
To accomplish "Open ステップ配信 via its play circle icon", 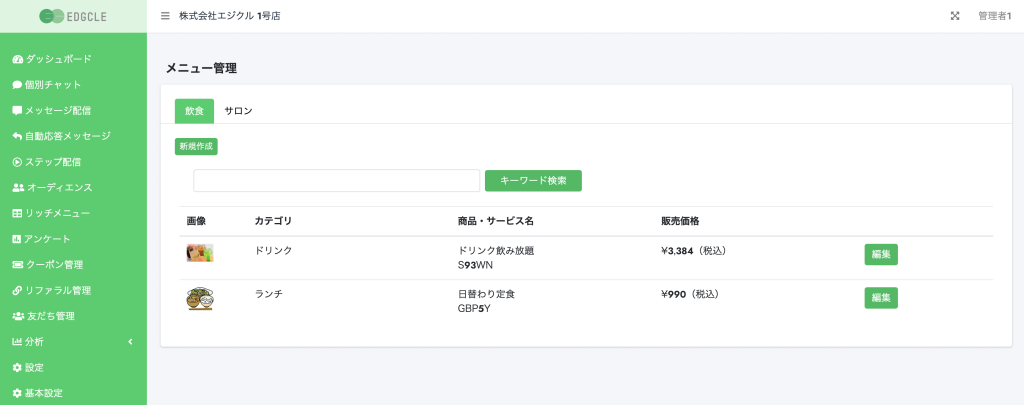I will pyautogui.click(x=18, y=162).
